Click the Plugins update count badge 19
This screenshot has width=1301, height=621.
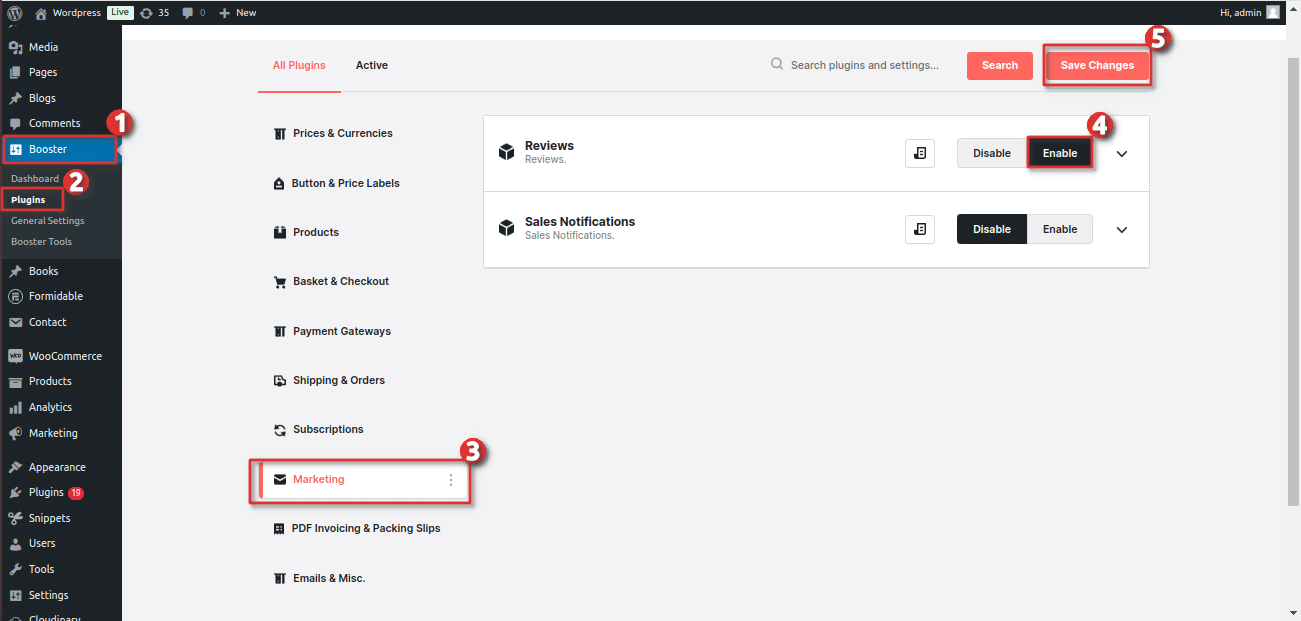point(76,493)
